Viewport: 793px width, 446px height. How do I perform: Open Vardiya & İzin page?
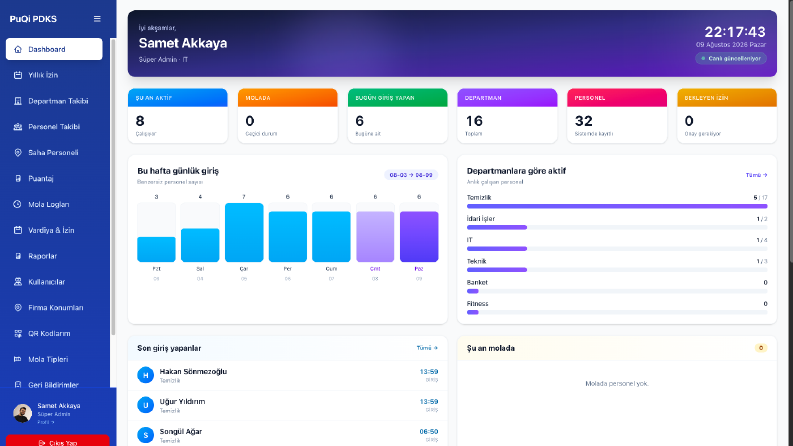tap(54, 230)
